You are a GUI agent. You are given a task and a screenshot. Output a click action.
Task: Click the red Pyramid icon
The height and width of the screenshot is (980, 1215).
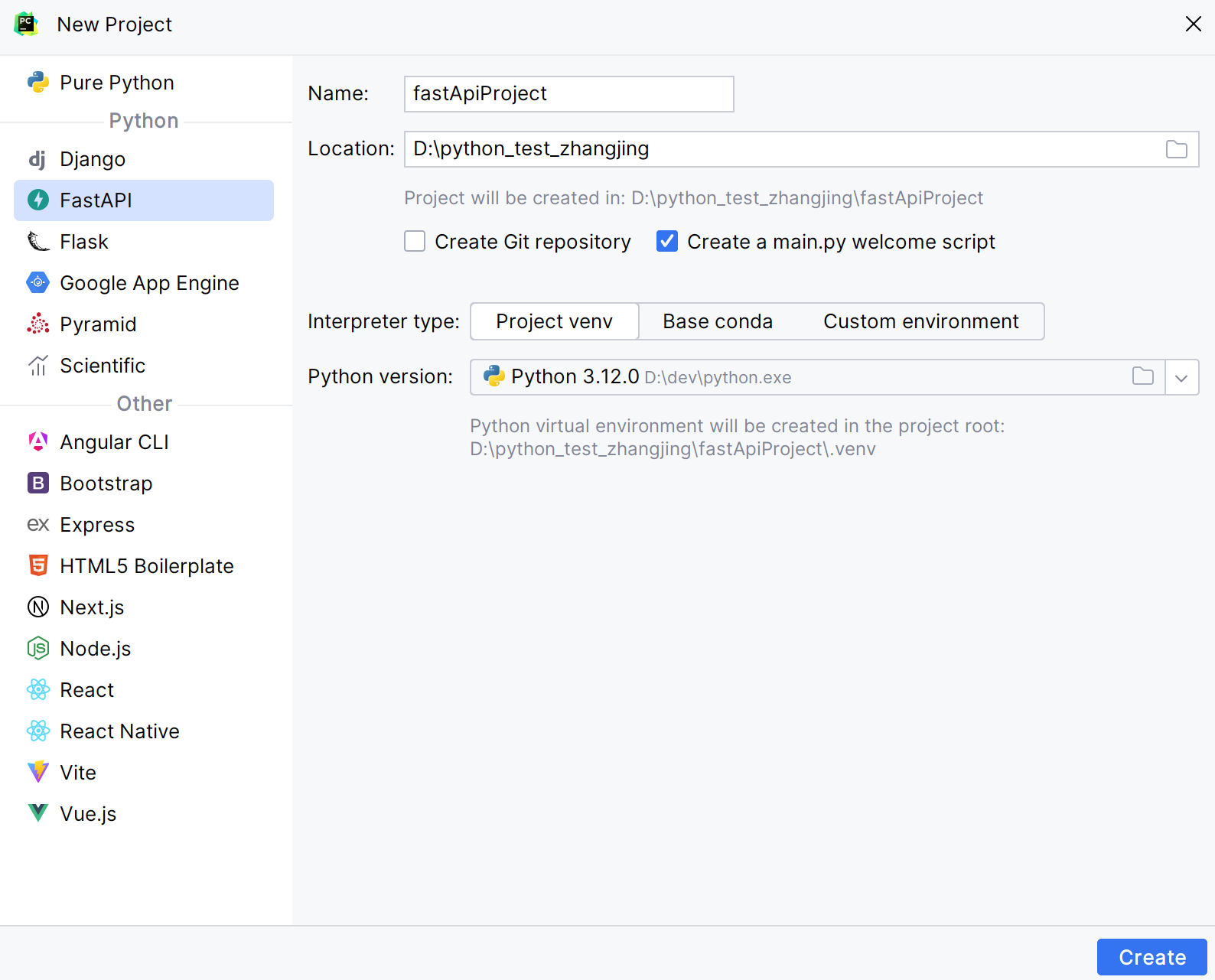click(38, 324)
